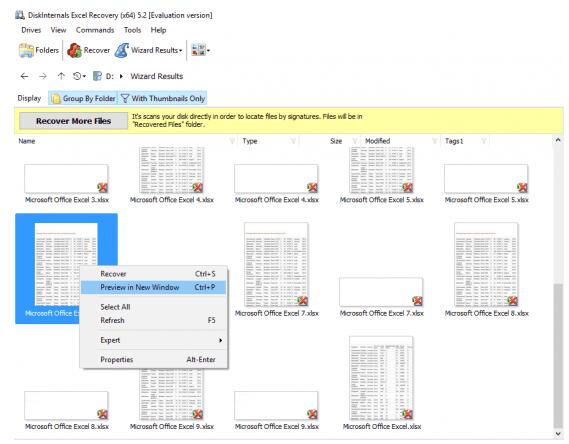Click the Recover toolbar button
This screenshot has width=569, height=444.
89,50
